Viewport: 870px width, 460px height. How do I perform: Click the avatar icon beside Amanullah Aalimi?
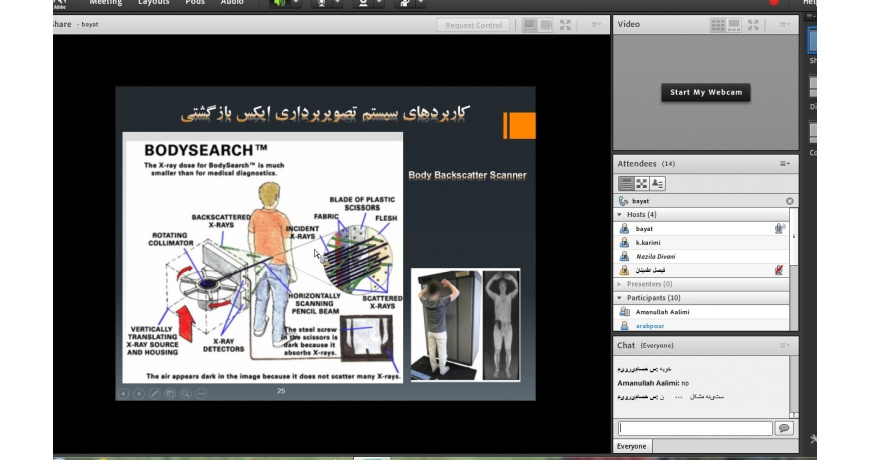[624, 312]
